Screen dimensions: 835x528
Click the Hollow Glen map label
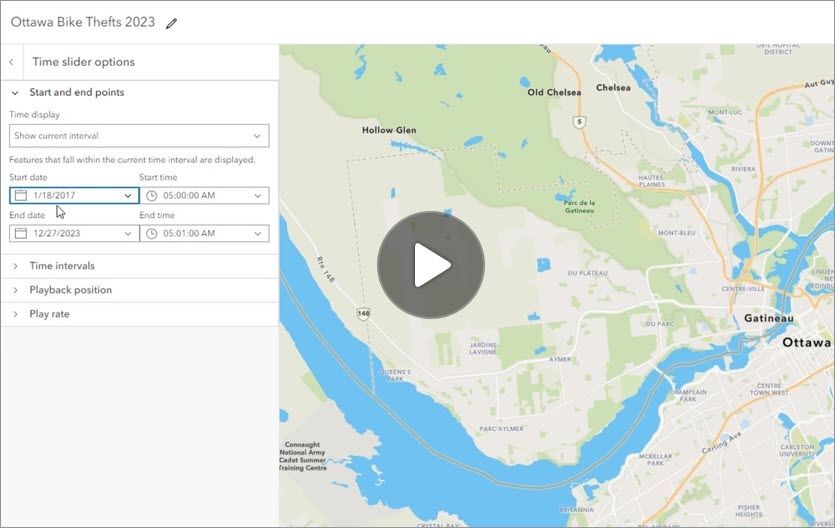pos(389,130)
